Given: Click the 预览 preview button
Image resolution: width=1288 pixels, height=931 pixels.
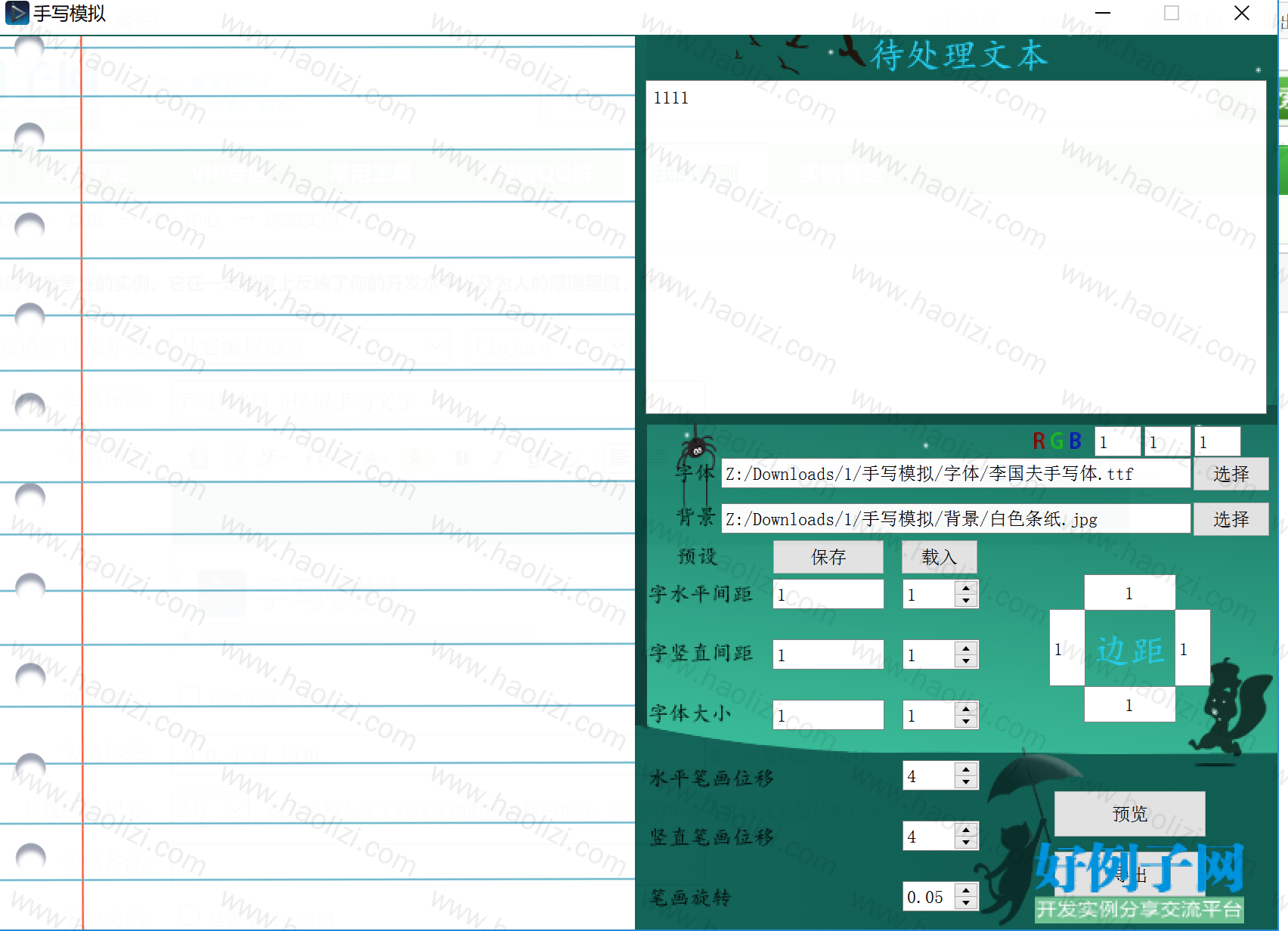Looking at the screenshot, I should click(x=1129, y=814).
